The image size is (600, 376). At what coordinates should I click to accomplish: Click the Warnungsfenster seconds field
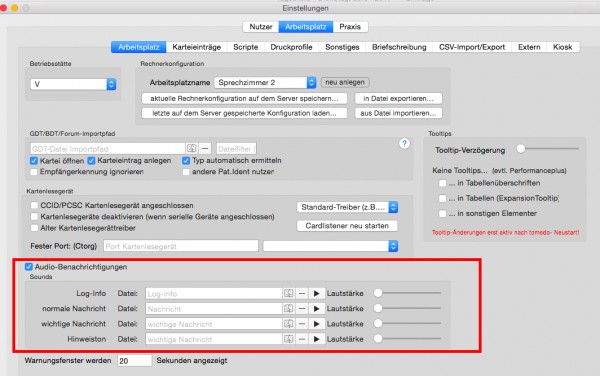[x=134, y=360]
